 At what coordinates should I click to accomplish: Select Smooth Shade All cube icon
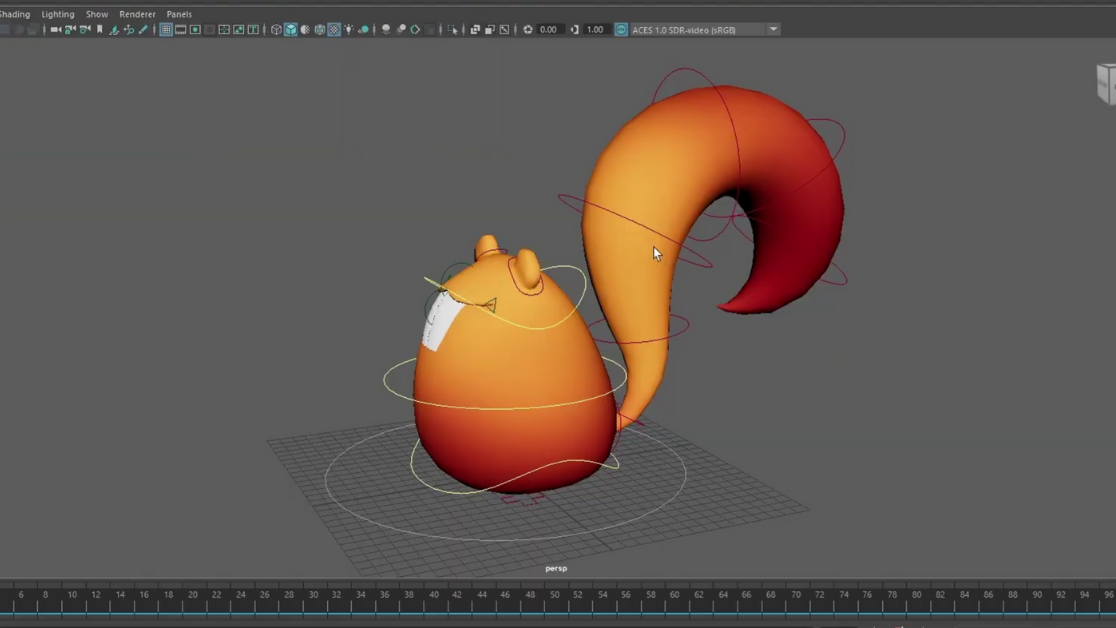(291, 30)
